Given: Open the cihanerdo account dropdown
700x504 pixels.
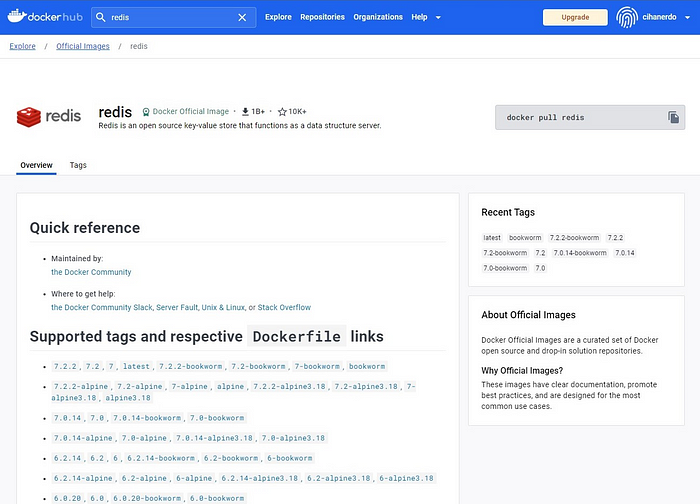Looking at the screenshot, I should tap(688, 17).
